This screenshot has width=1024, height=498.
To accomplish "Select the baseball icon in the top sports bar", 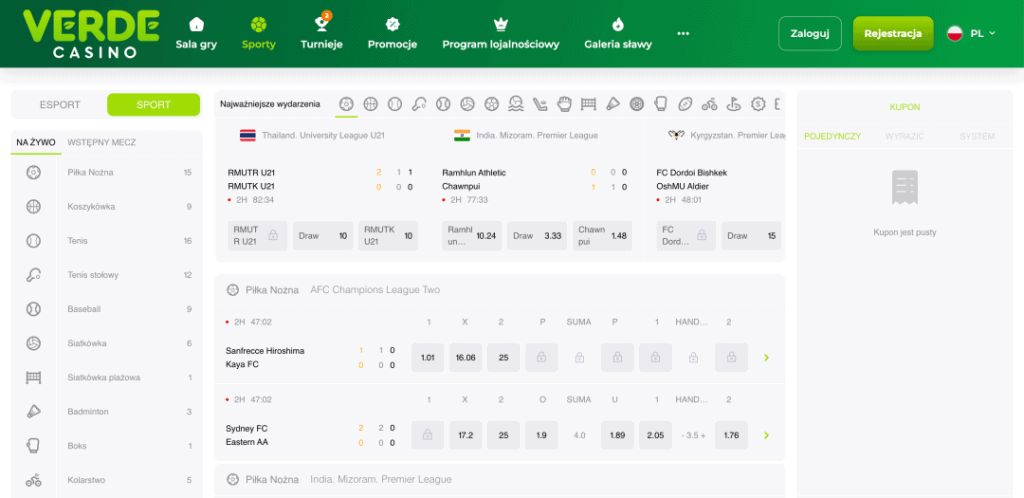I will click(443, 104).
